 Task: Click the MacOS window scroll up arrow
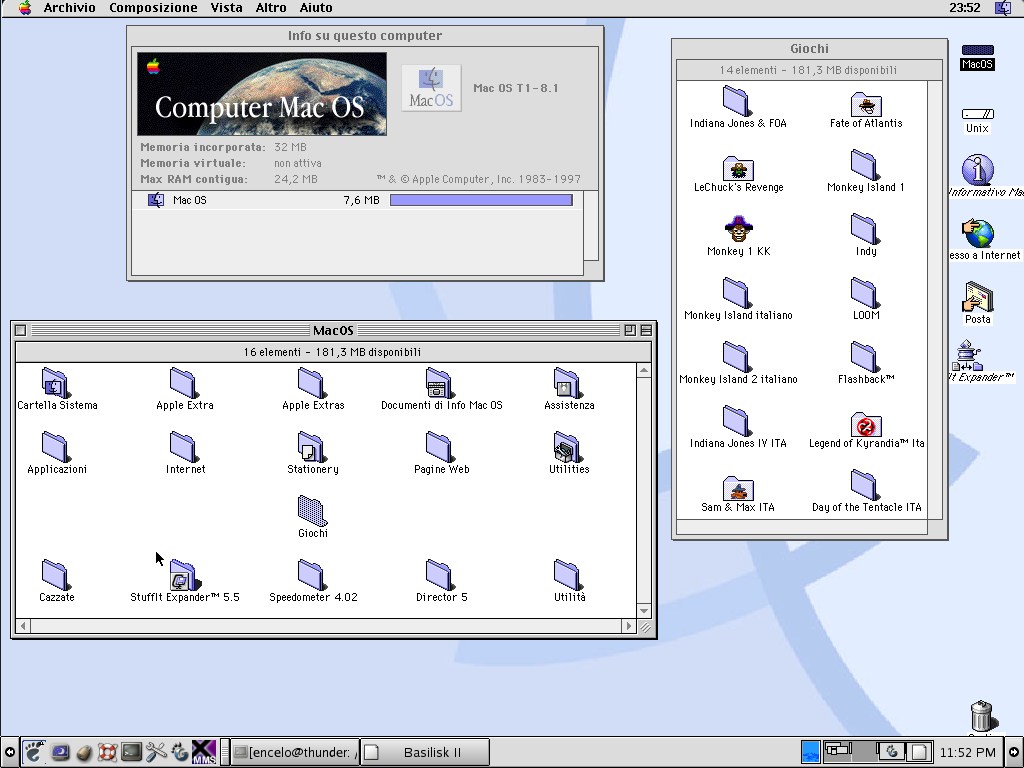click(x=644, y=370)
